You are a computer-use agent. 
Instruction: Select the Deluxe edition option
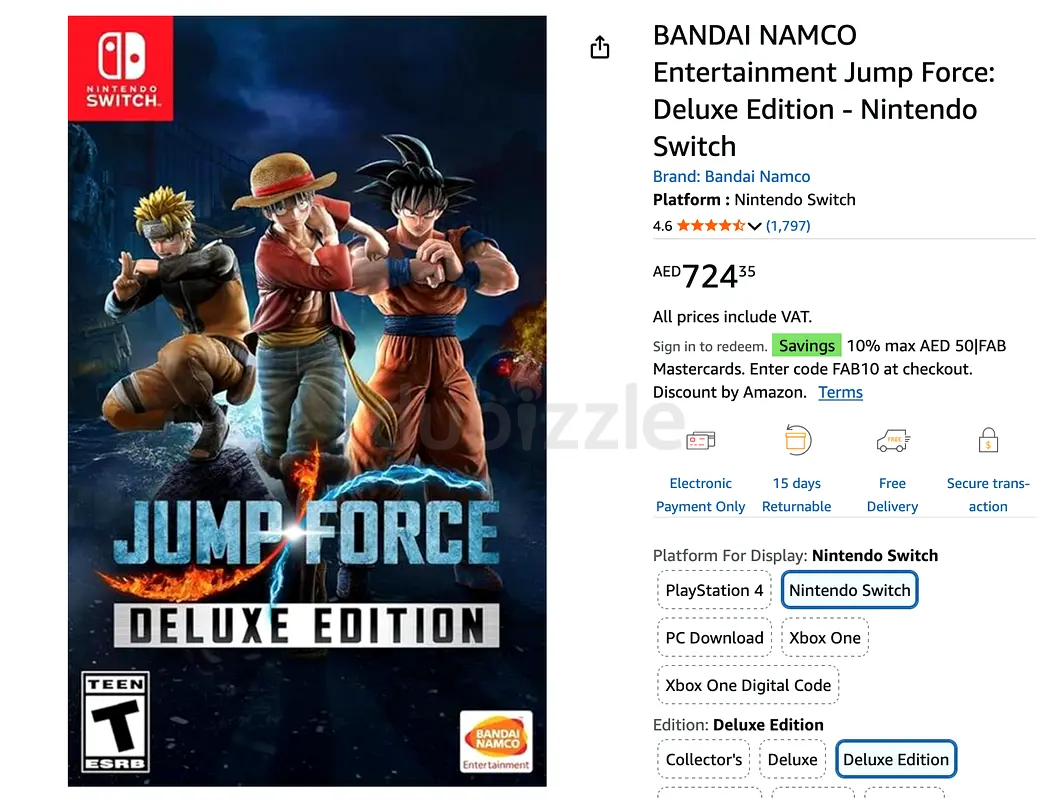792,760
